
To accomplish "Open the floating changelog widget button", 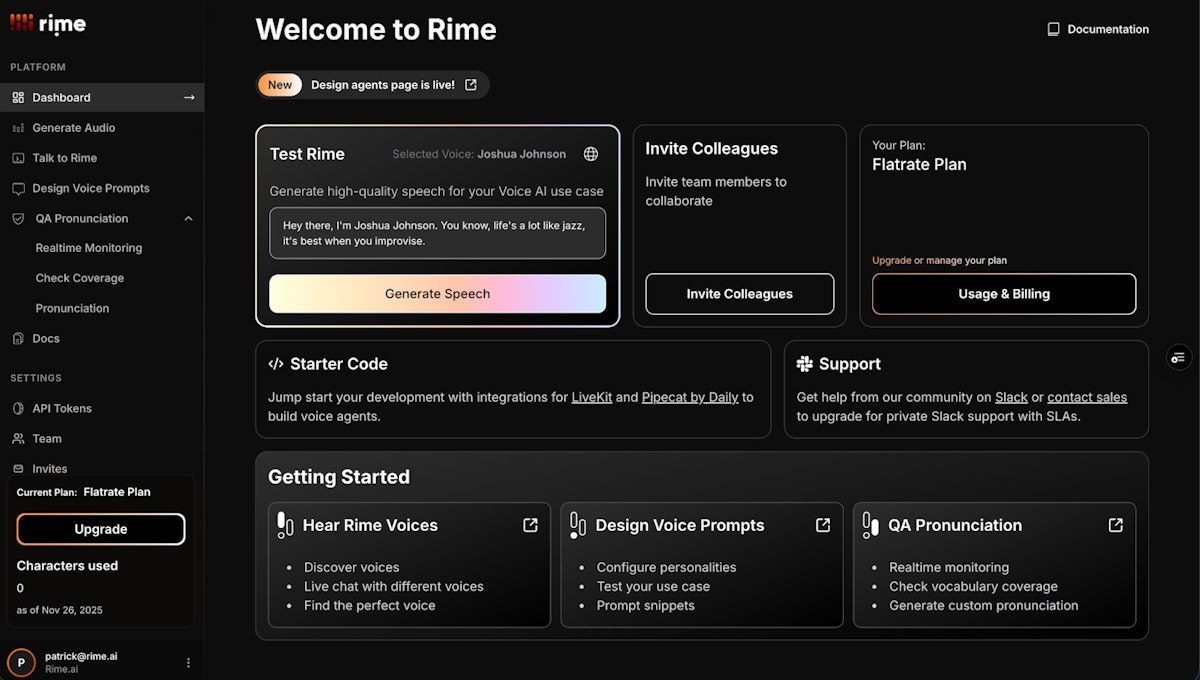I will (1178, 357).
